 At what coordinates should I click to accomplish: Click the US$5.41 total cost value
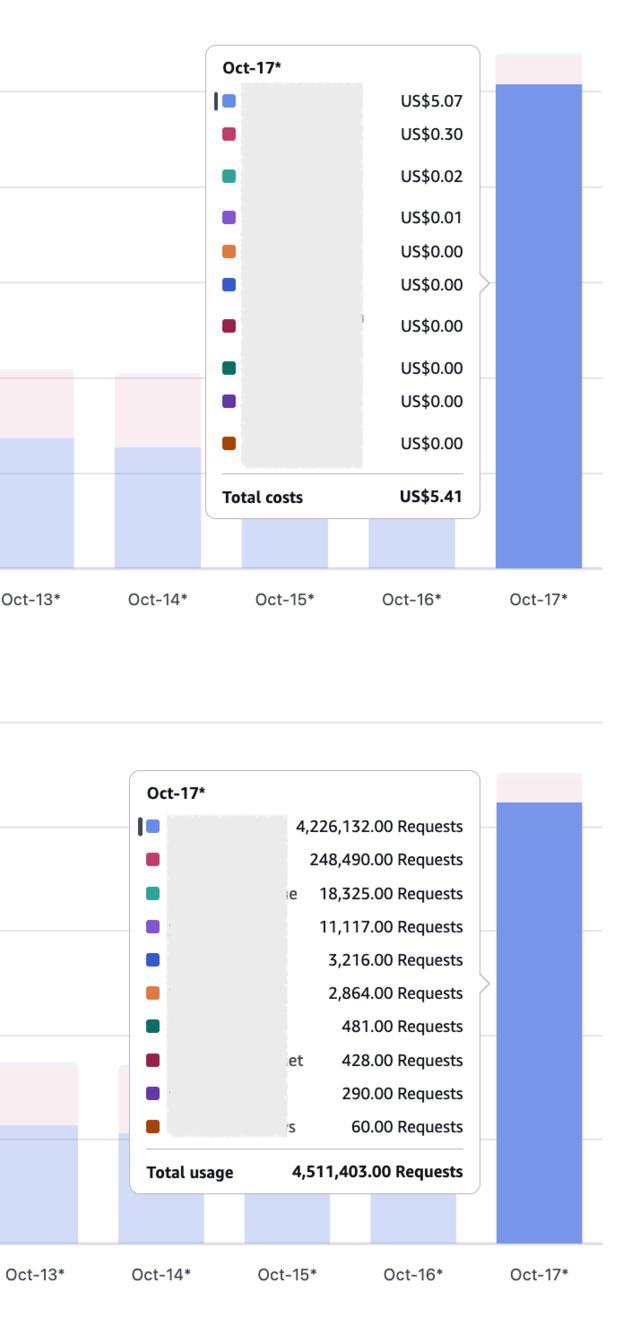point(431,496)
